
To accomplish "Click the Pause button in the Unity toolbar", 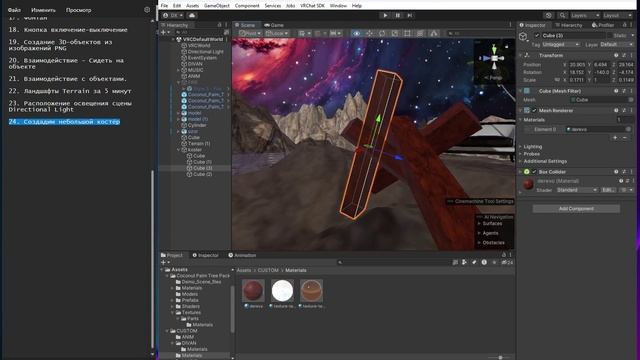I will [398, 16].
